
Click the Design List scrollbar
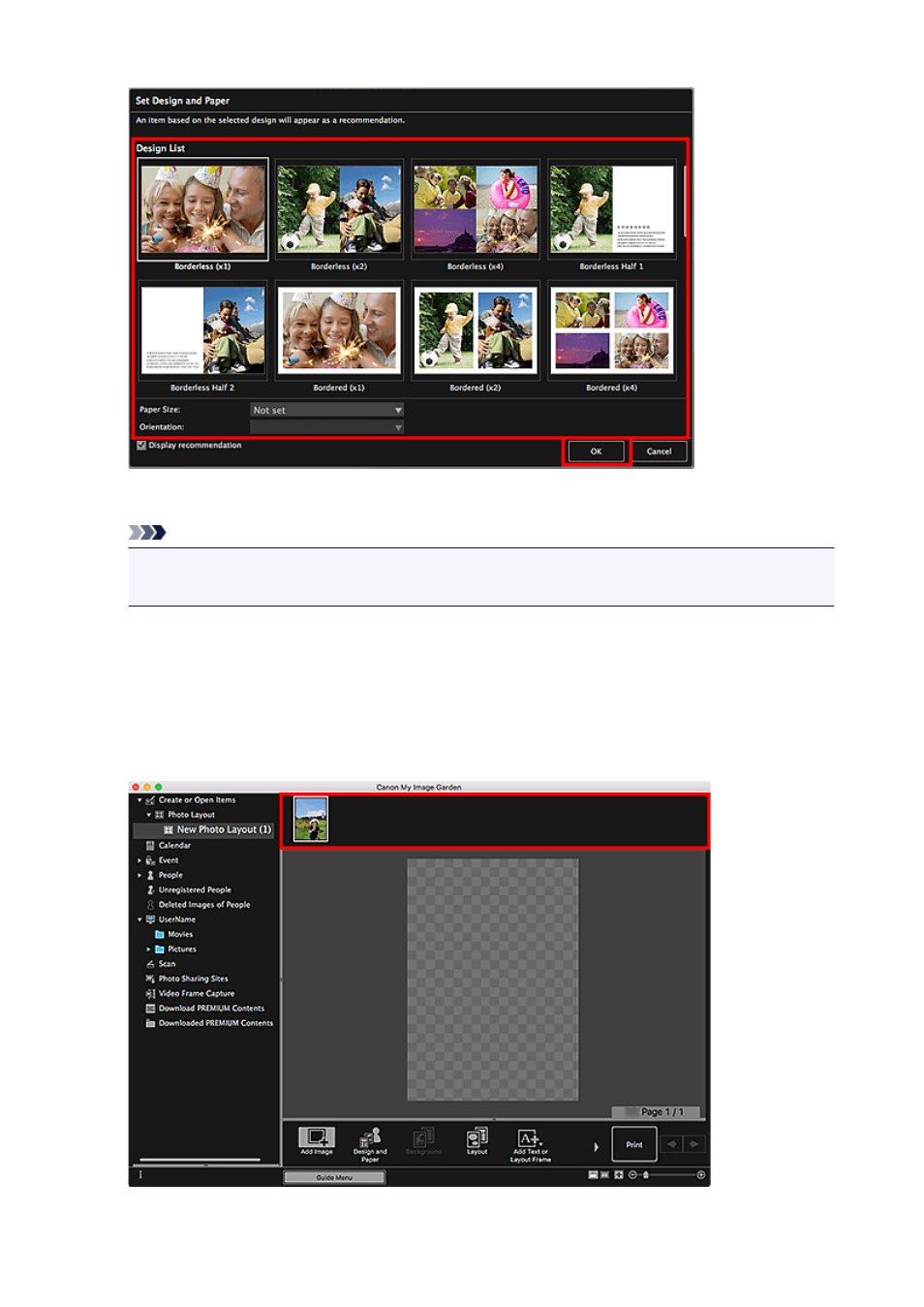point(686,202)
